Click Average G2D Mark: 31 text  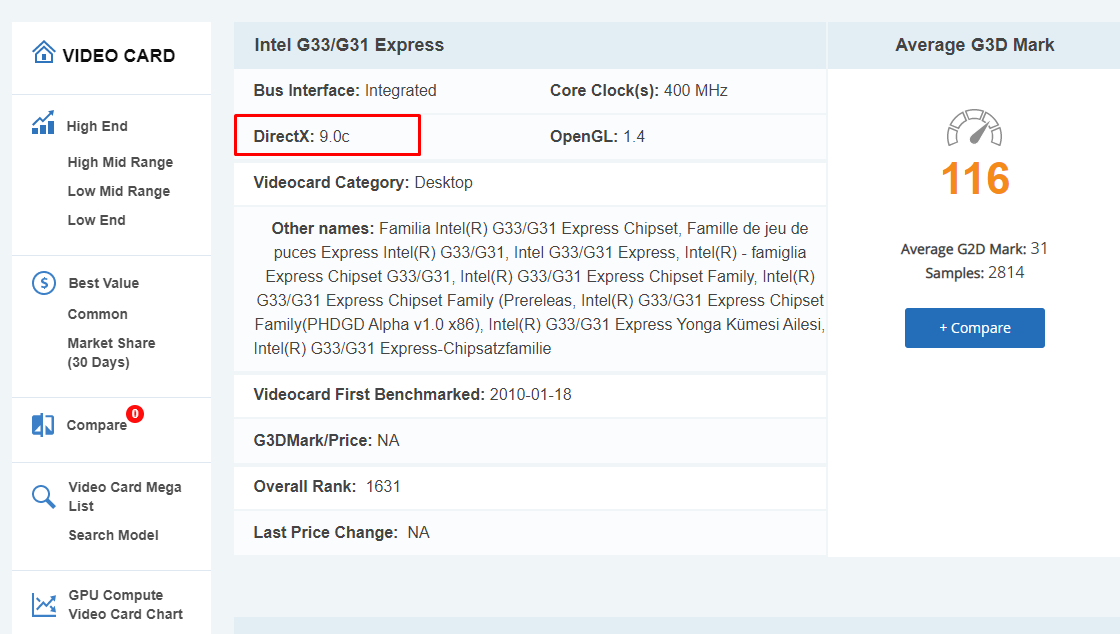[974, 249]
